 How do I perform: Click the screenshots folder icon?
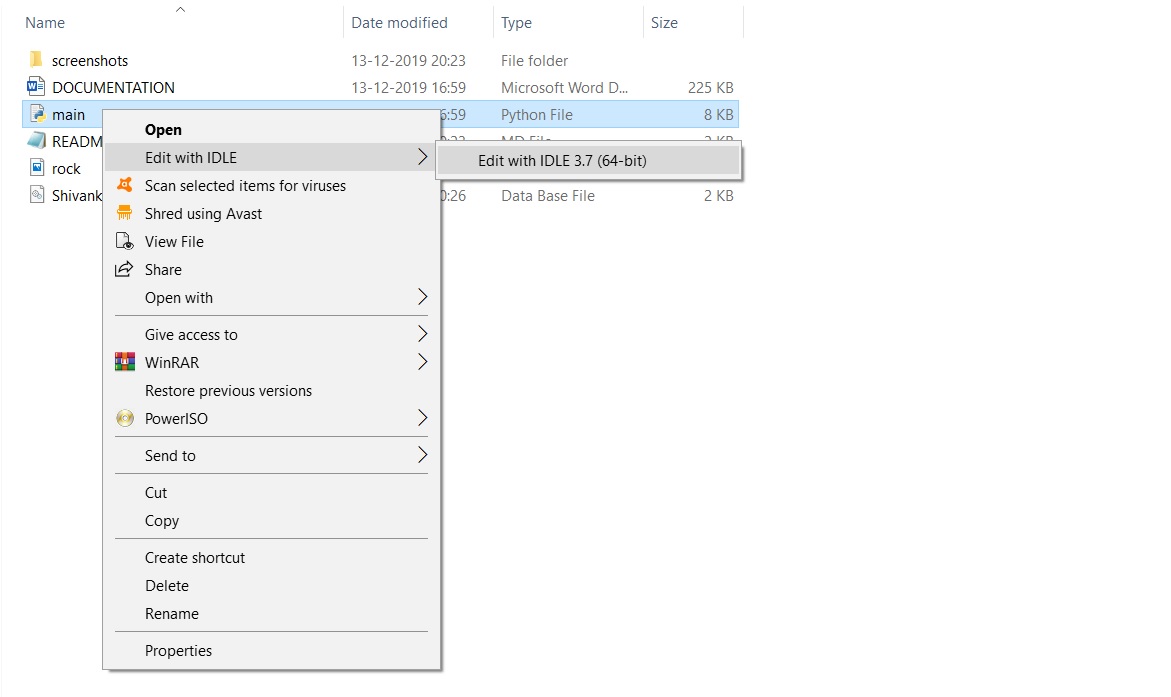pos(36,59)
